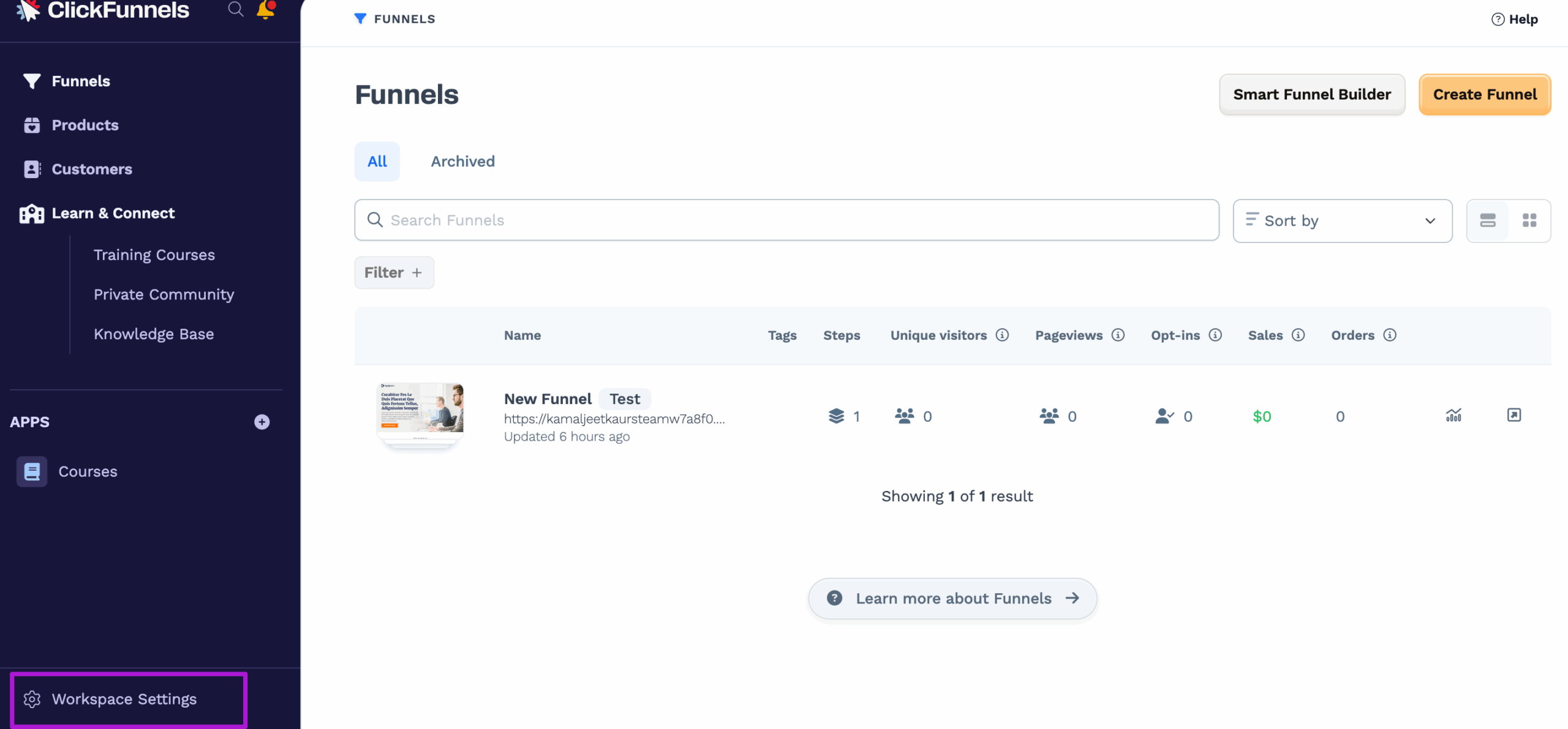Screen dimensions: 1568x729
Task: Open the Sort by dropdown
Action: [1342, 220]
